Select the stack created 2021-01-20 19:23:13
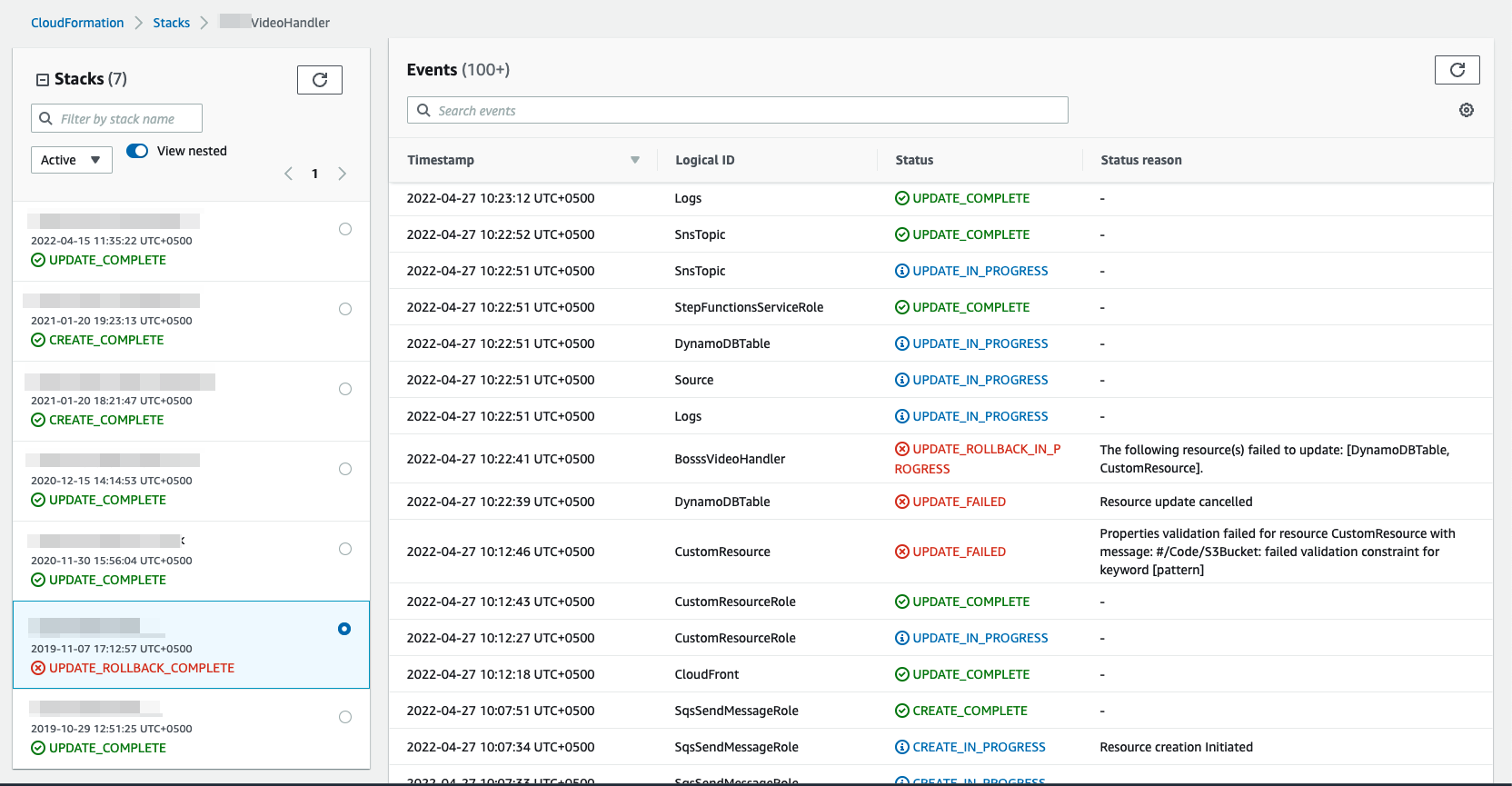Screen dimensions: 1512x786 click(x=345, y=309)
